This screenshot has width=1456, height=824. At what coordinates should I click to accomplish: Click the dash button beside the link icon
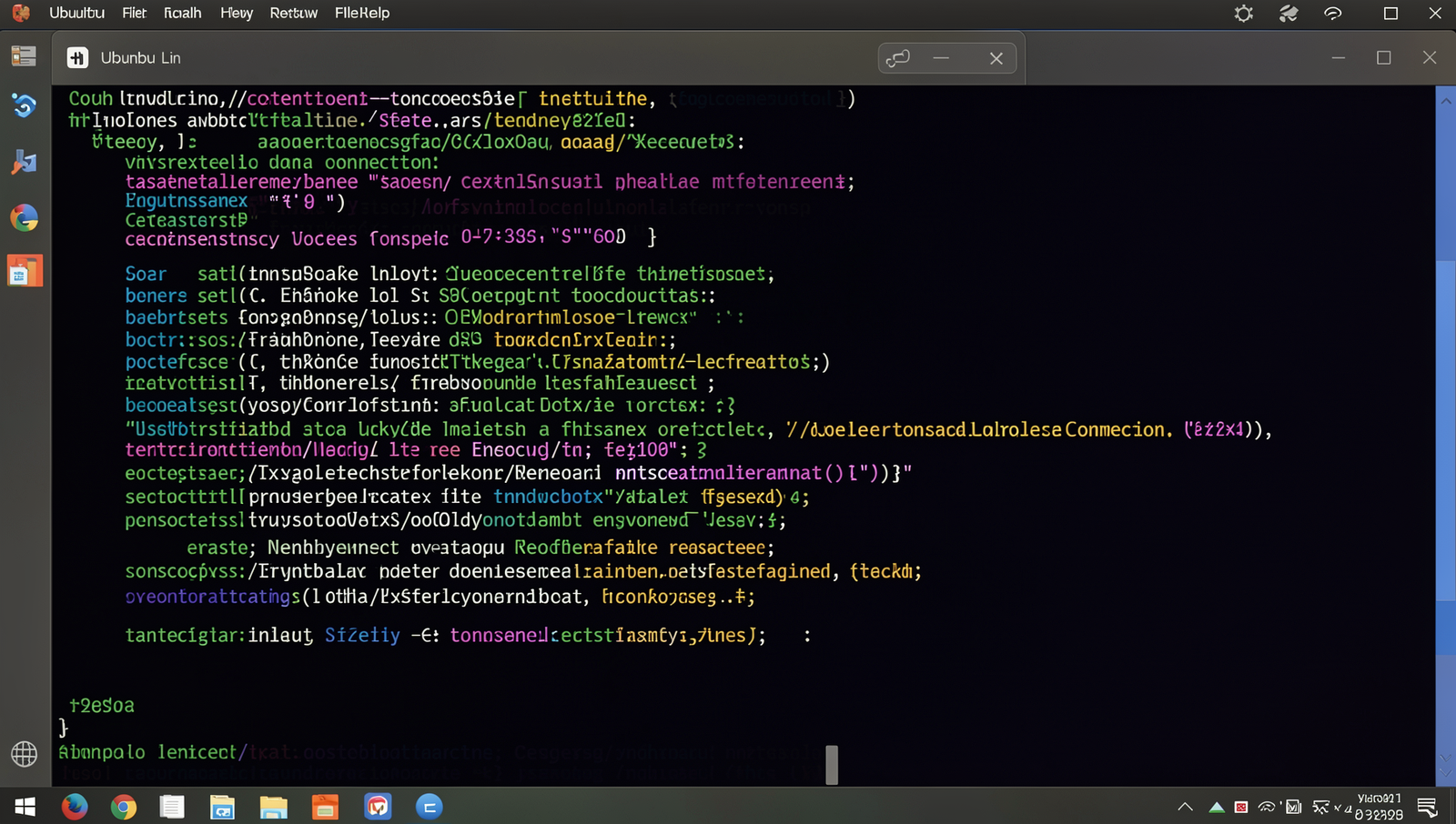pyautogui.click(x=941, y=58)
